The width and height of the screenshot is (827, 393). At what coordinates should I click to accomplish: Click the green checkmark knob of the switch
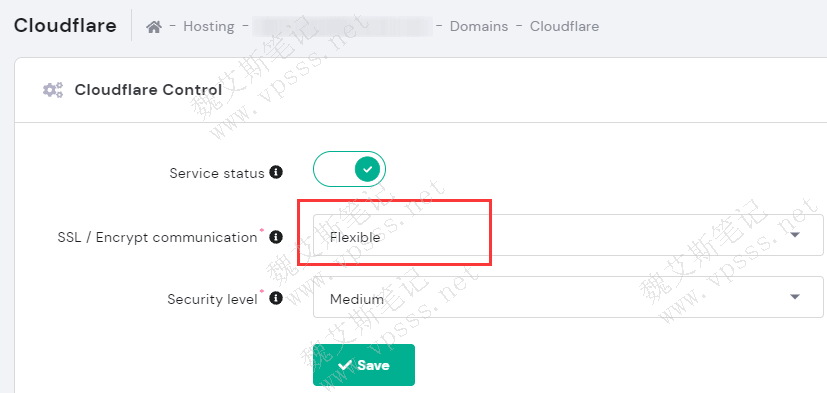click(x=368, y=169)
